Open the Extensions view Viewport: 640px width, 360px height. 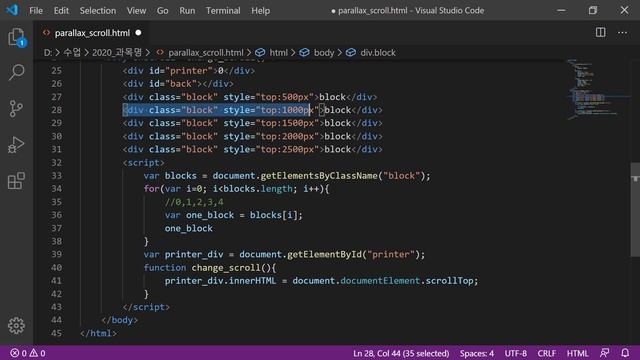point(16,180)
